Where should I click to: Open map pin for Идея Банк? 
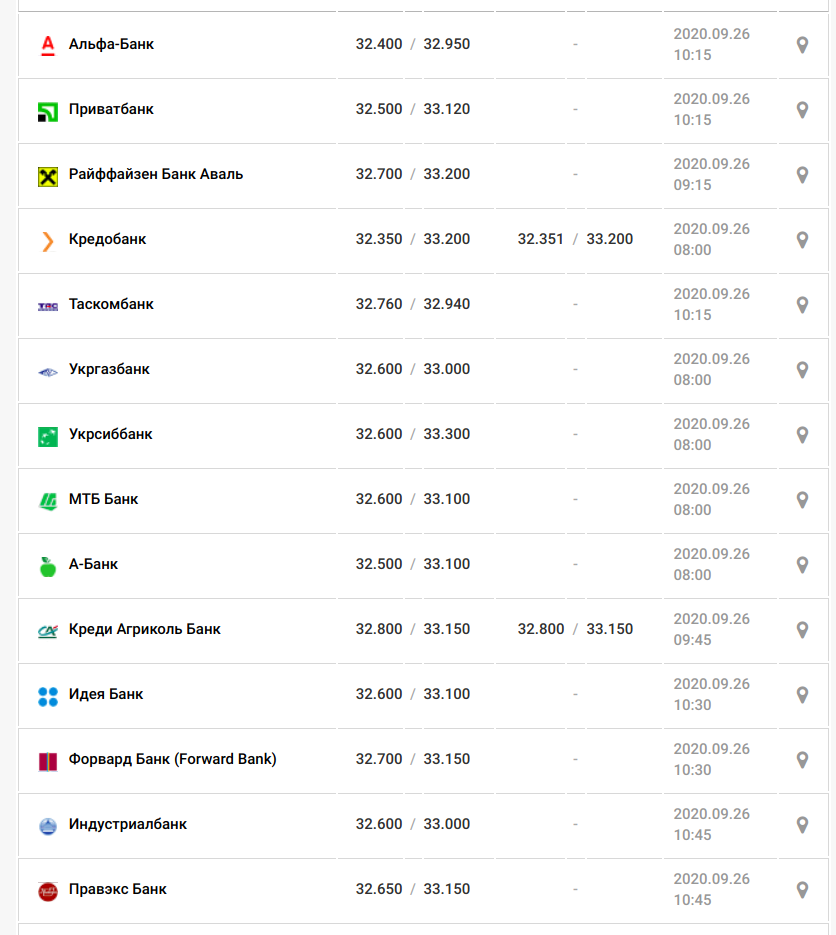pyautogui.click(x=803, y=695)
